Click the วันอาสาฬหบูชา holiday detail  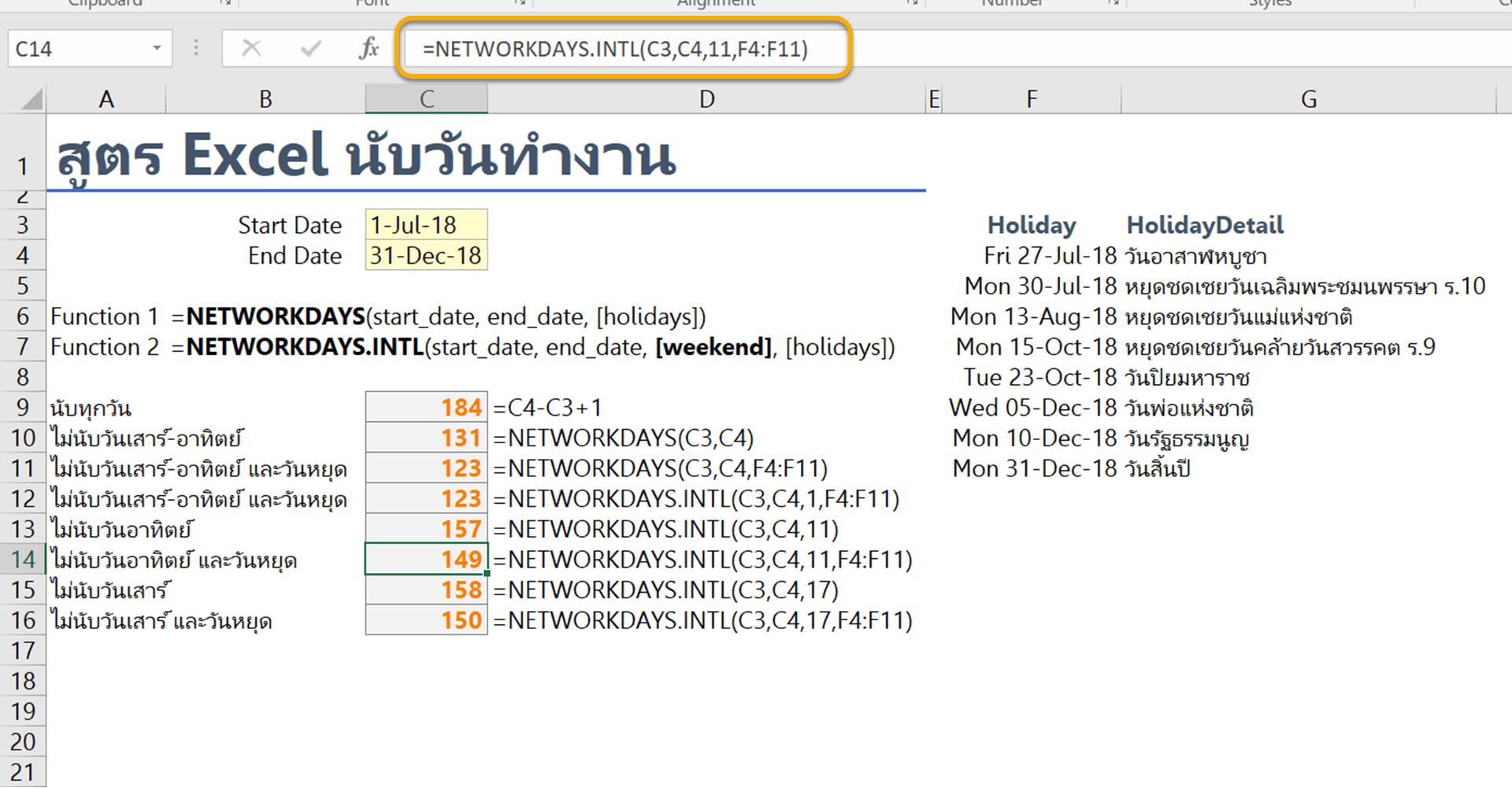(x=1196, y=257)
